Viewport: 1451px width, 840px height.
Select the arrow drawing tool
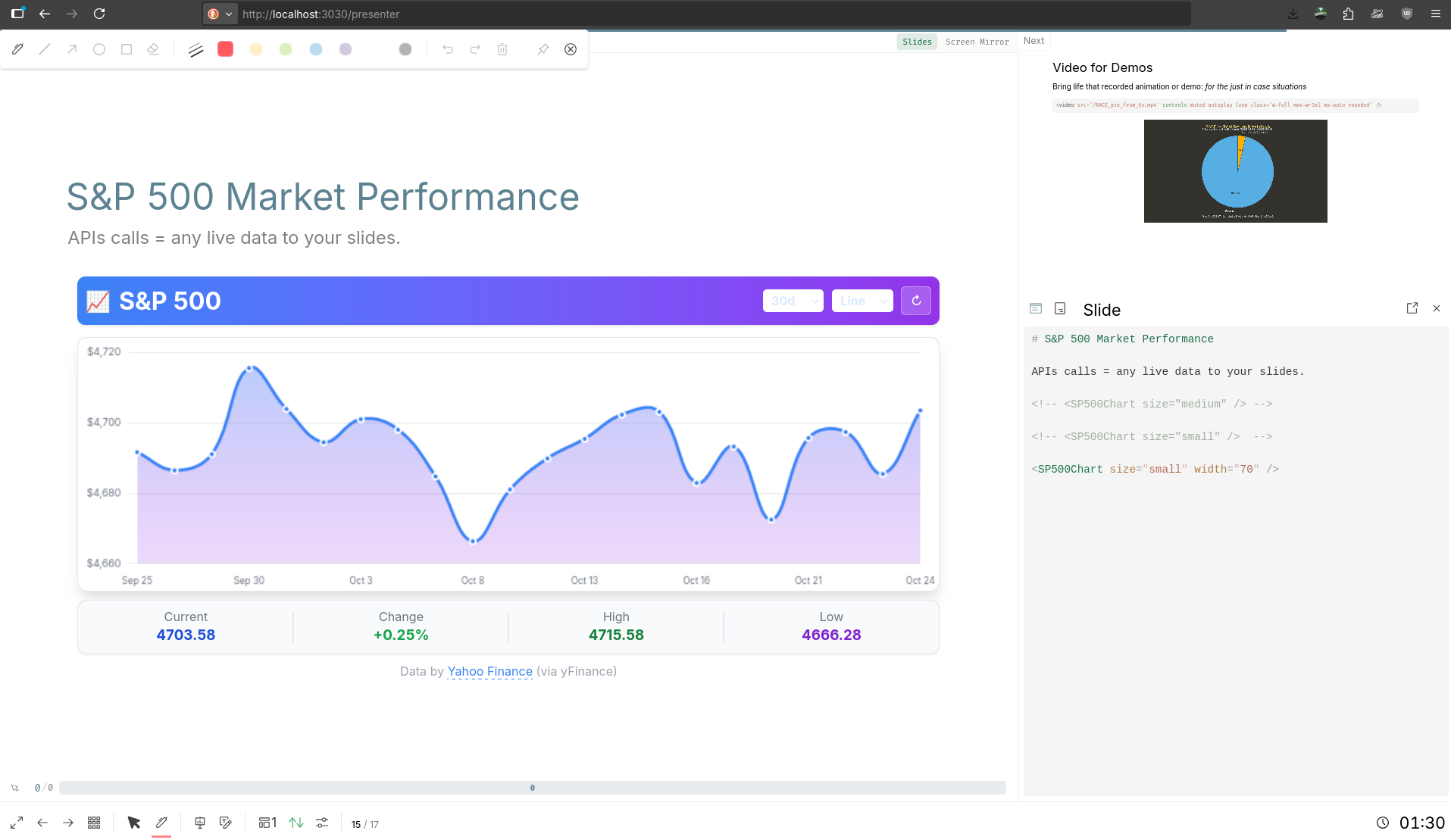click(72, 49)
